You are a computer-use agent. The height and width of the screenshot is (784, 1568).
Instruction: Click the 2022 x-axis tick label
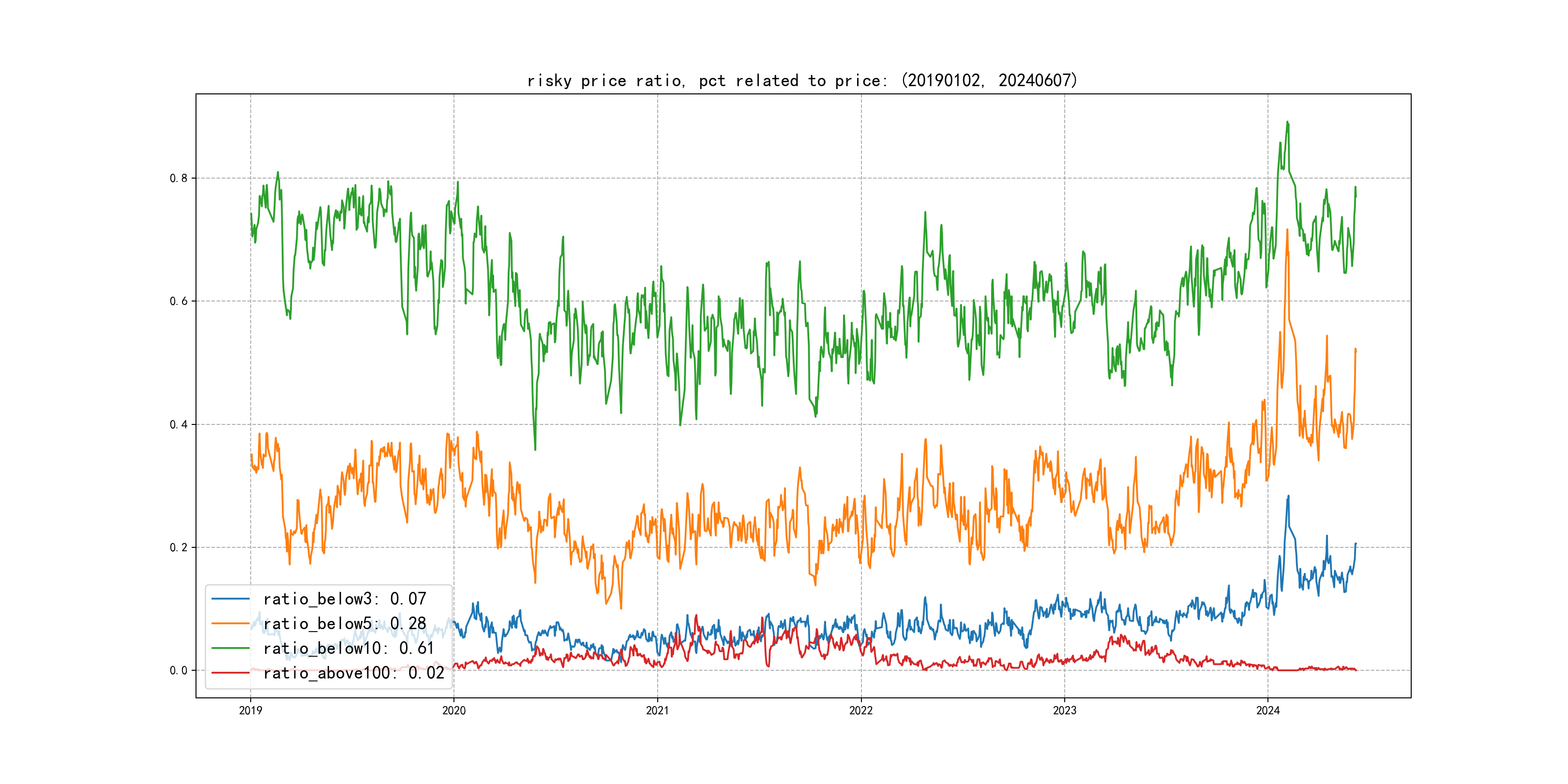(x=860, y=710)
